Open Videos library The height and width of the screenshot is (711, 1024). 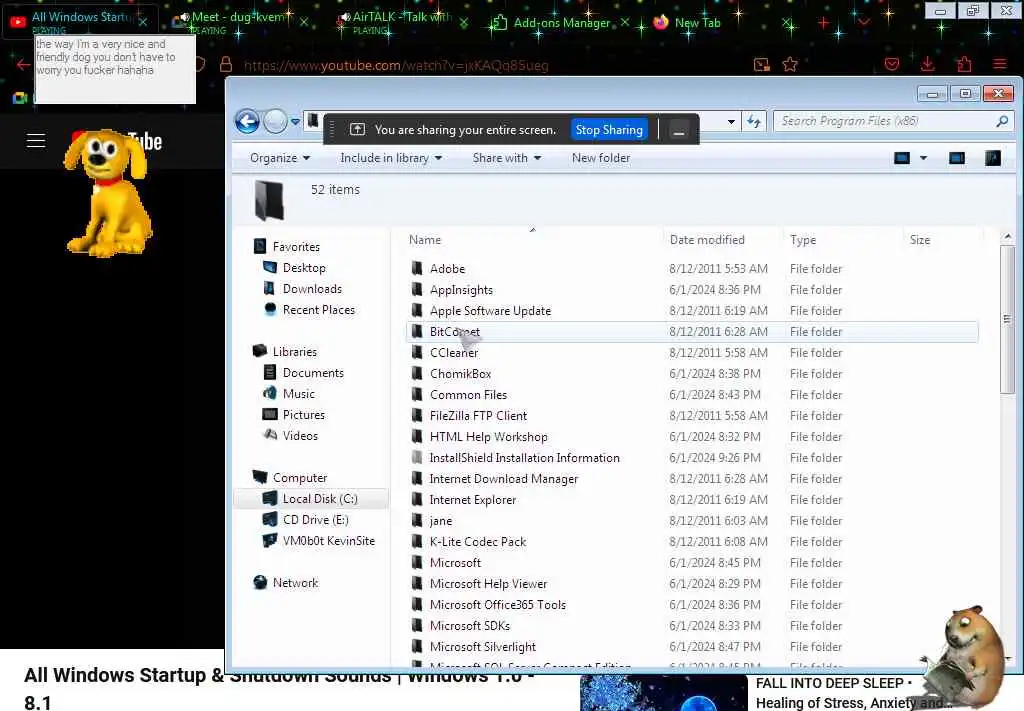pyautogui.click(x=300, y=435)
